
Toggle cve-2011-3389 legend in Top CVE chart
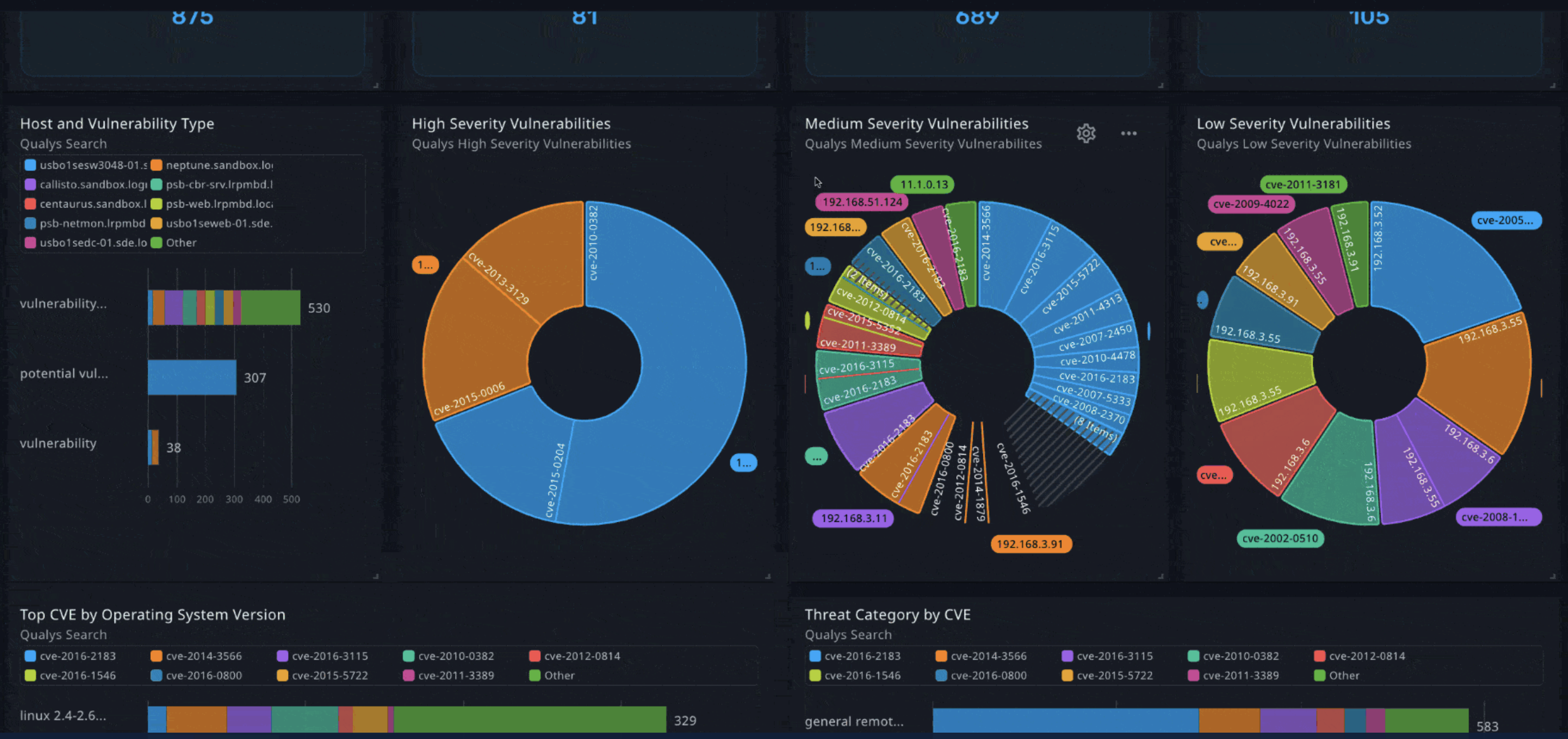pyautogui.click(x=448, y=675)
